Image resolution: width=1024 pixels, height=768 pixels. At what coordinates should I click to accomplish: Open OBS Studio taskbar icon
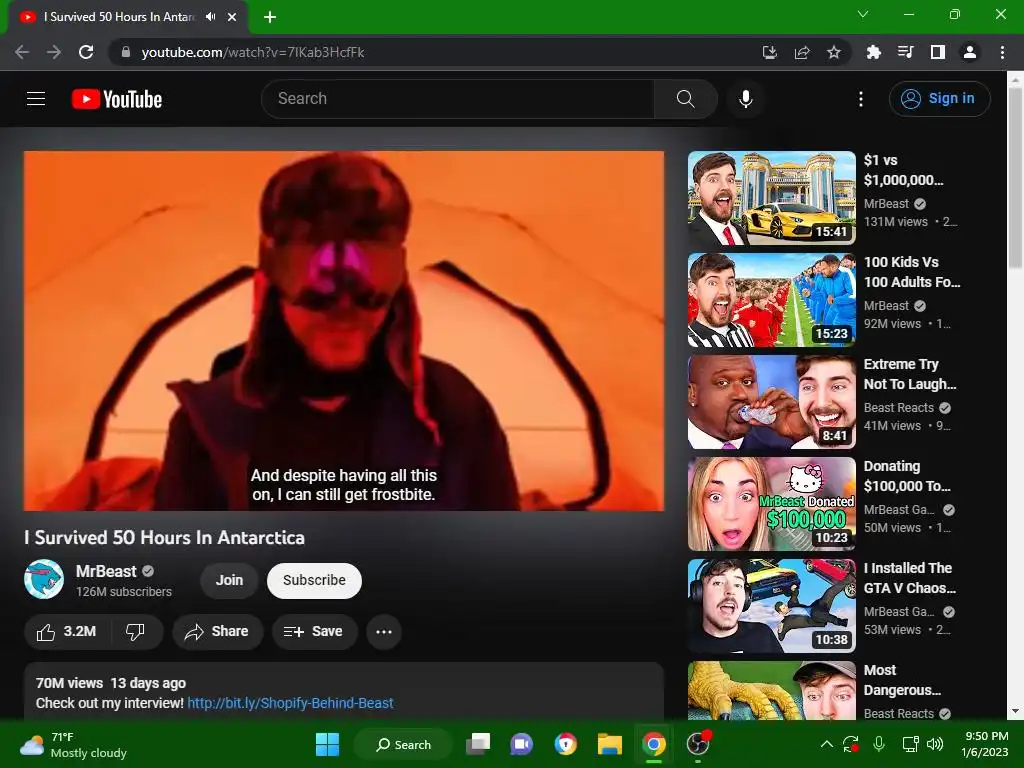tap(697, 744)
